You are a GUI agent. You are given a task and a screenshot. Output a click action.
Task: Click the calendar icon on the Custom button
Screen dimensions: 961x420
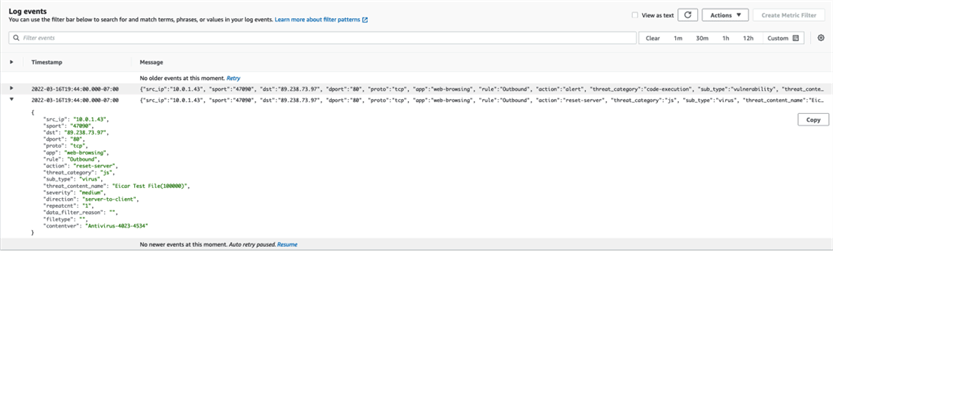click(796, 38)
